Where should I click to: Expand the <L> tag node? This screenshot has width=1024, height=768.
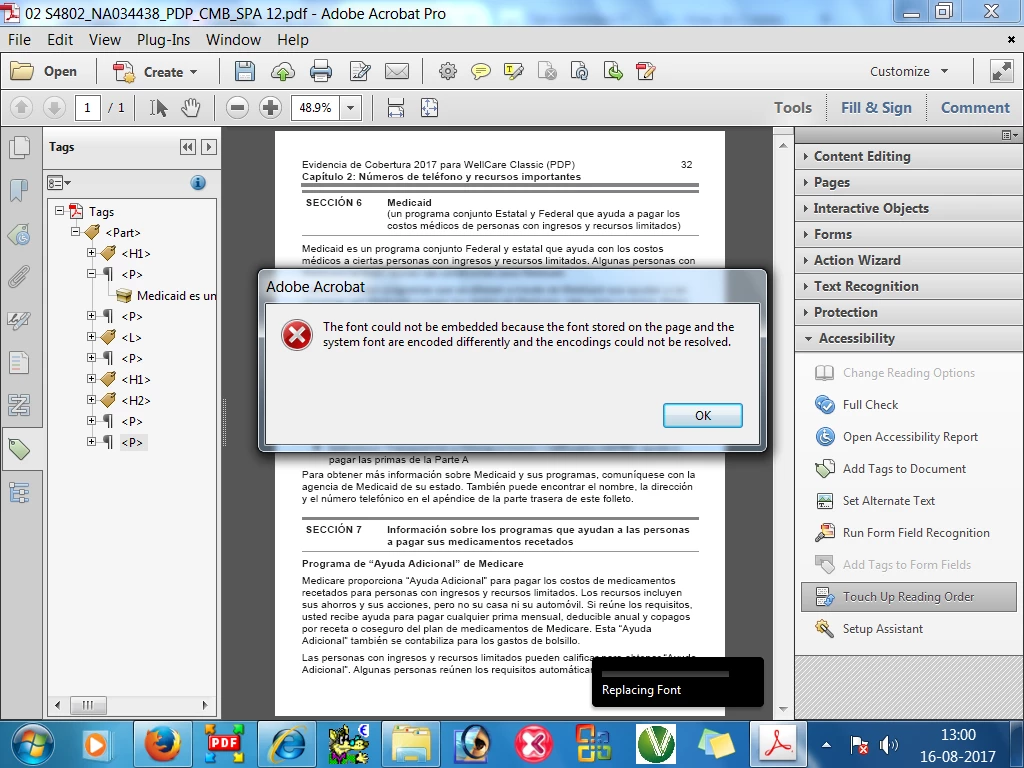(91, 337)
